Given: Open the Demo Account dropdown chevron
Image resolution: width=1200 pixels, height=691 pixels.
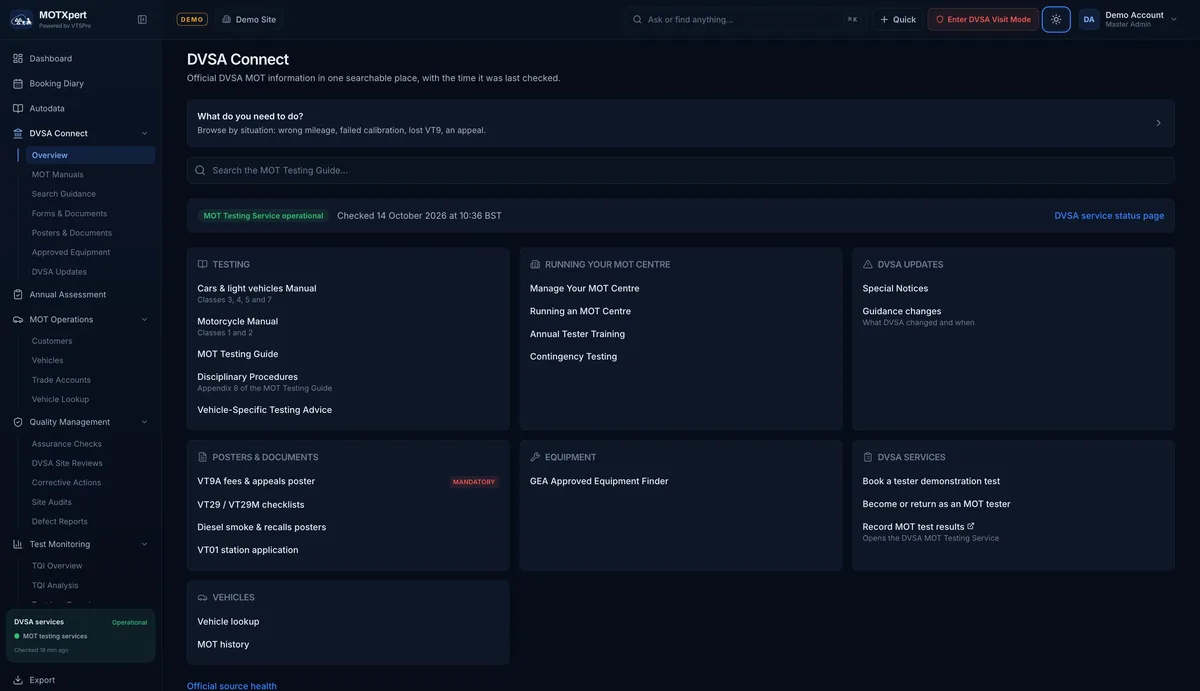Looking at the screenshot, I should [1174, 19].
